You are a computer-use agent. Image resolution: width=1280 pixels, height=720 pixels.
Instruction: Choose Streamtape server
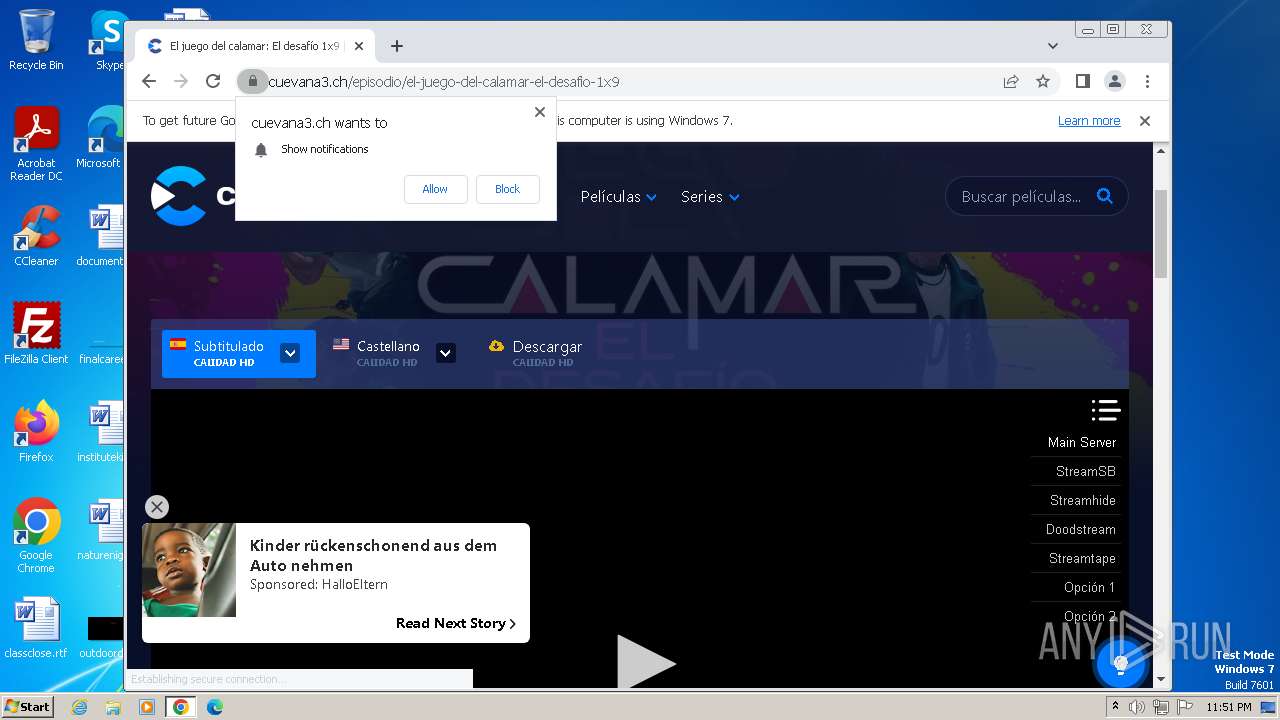[x=1082, y=558]
